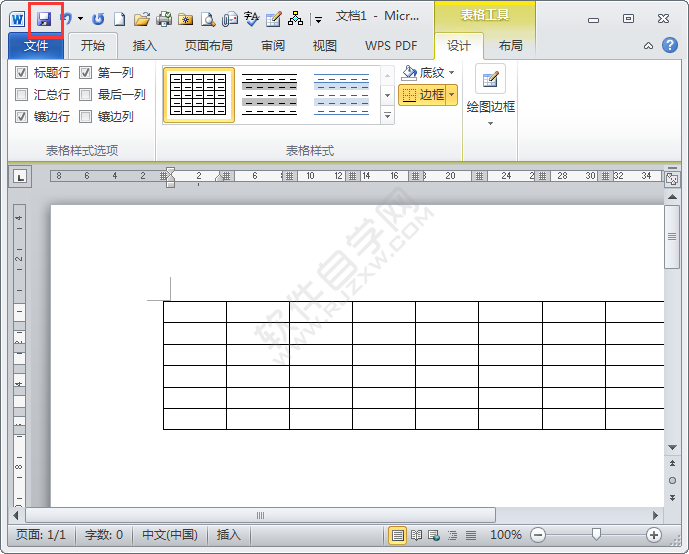Screen dimensions: 689x554
Task: Uncheck the Header Row (标题行) checkbox
Action: 22,73
